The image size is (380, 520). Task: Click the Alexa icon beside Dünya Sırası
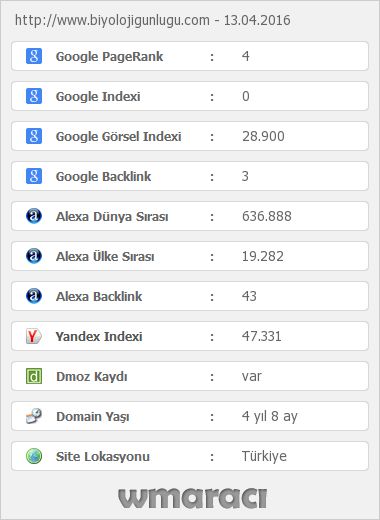coord(34,216)
